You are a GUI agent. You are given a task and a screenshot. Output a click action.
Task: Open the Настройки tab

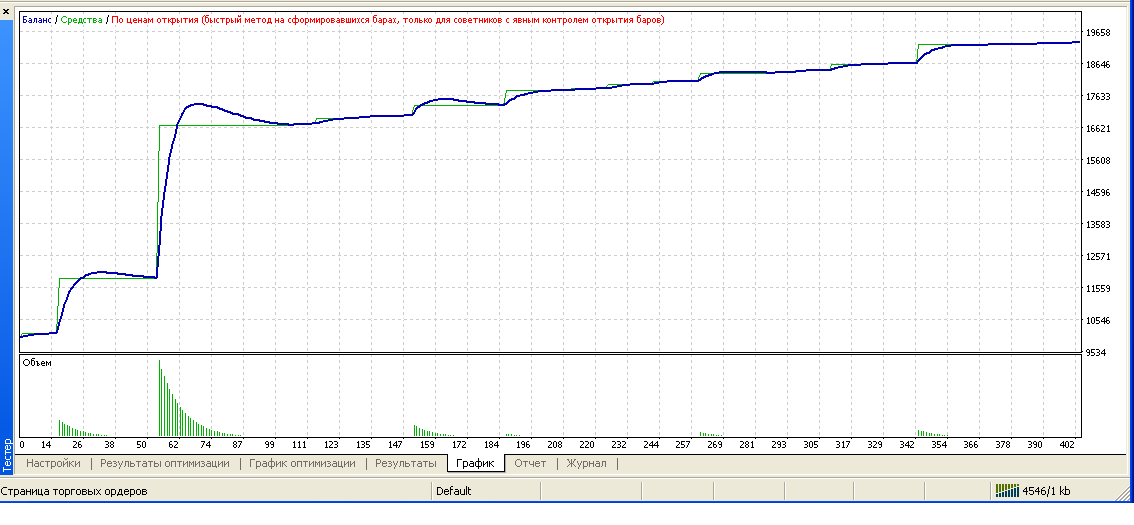pos(54,464)
